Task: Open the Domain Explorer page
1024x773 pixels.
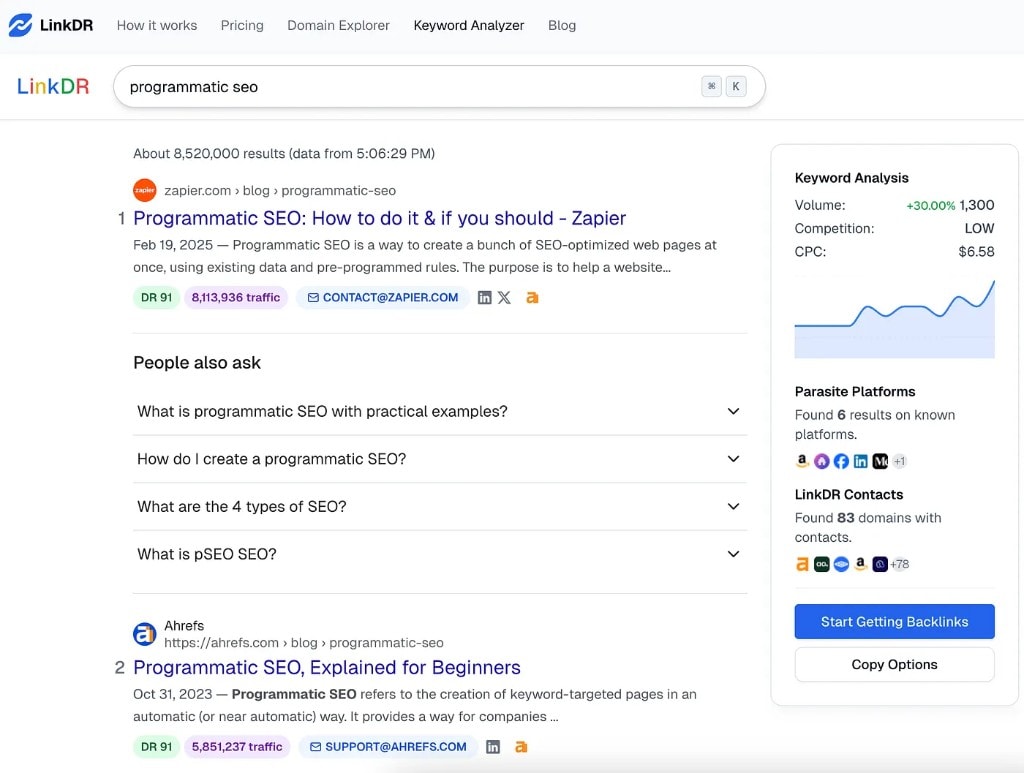Action: coord(338,25)
